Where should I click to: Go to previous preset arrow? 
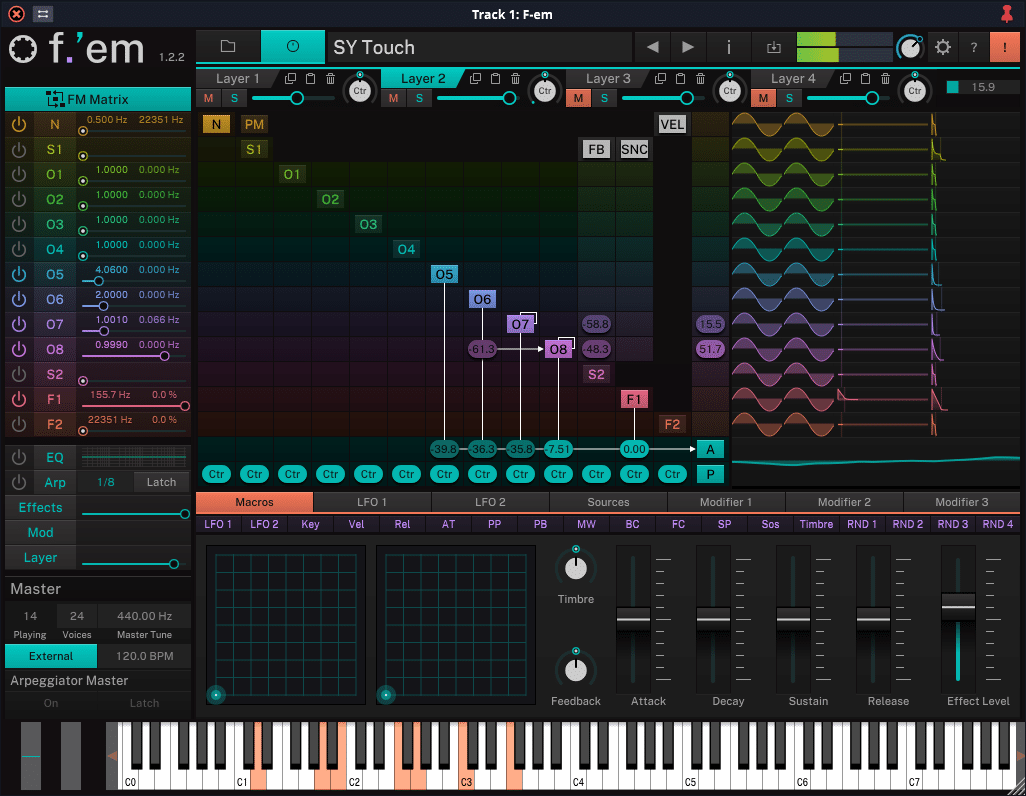point(652,47)
